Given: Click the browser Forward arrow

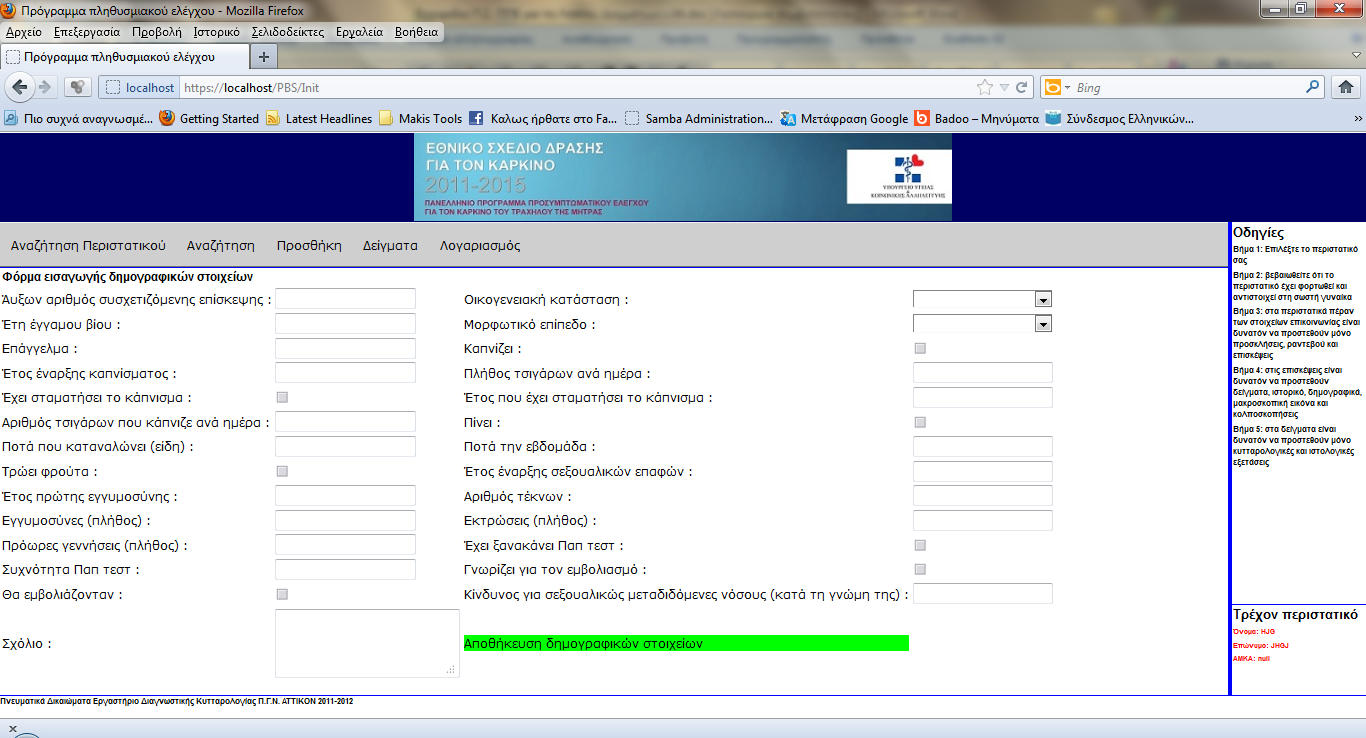Looking at the screenshot, I should click(x=45, y=87).
